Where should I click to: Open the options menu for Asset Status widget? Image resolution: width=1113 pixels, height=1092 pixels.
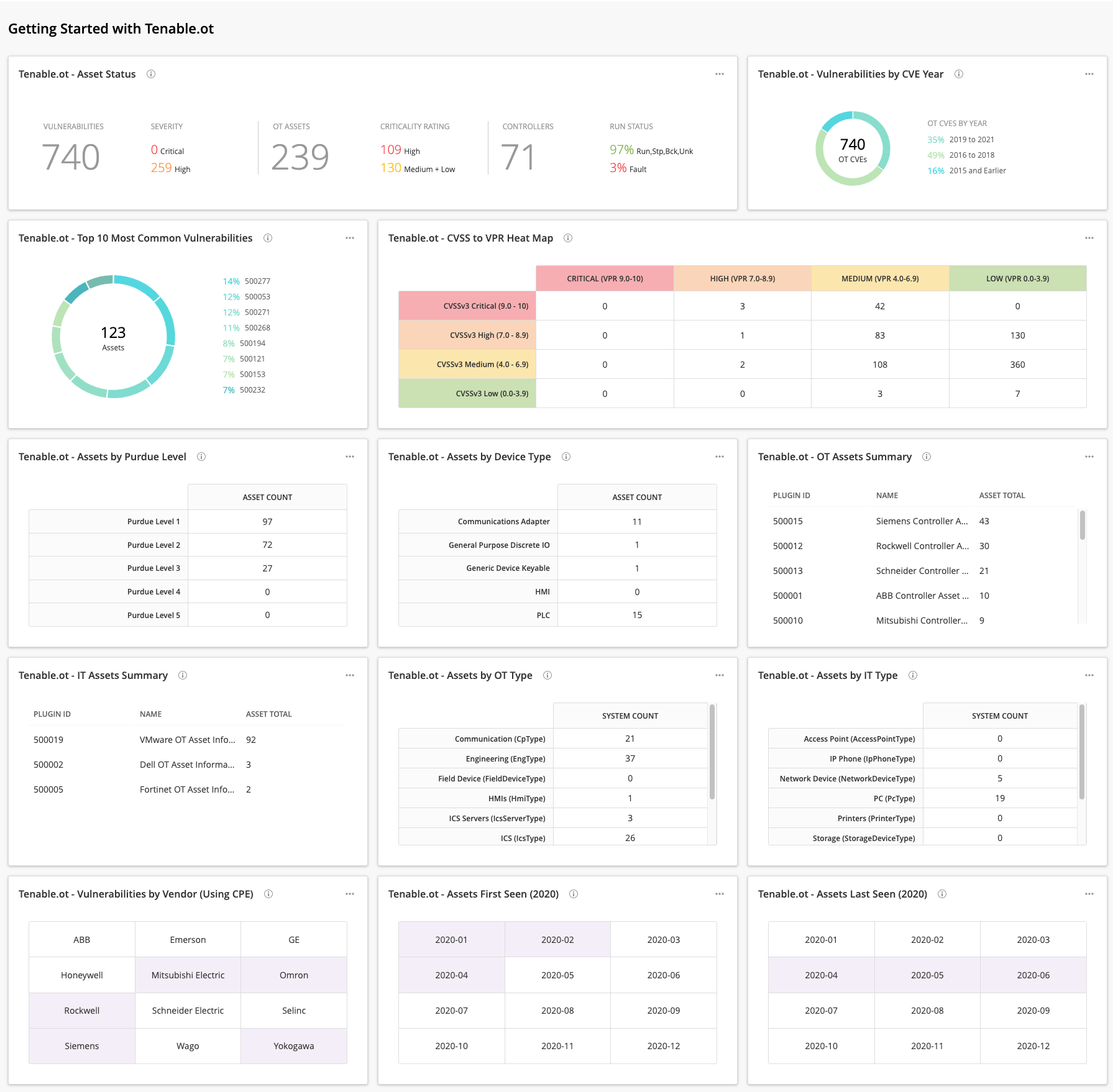pyautogui.click(x=719, y=74)
